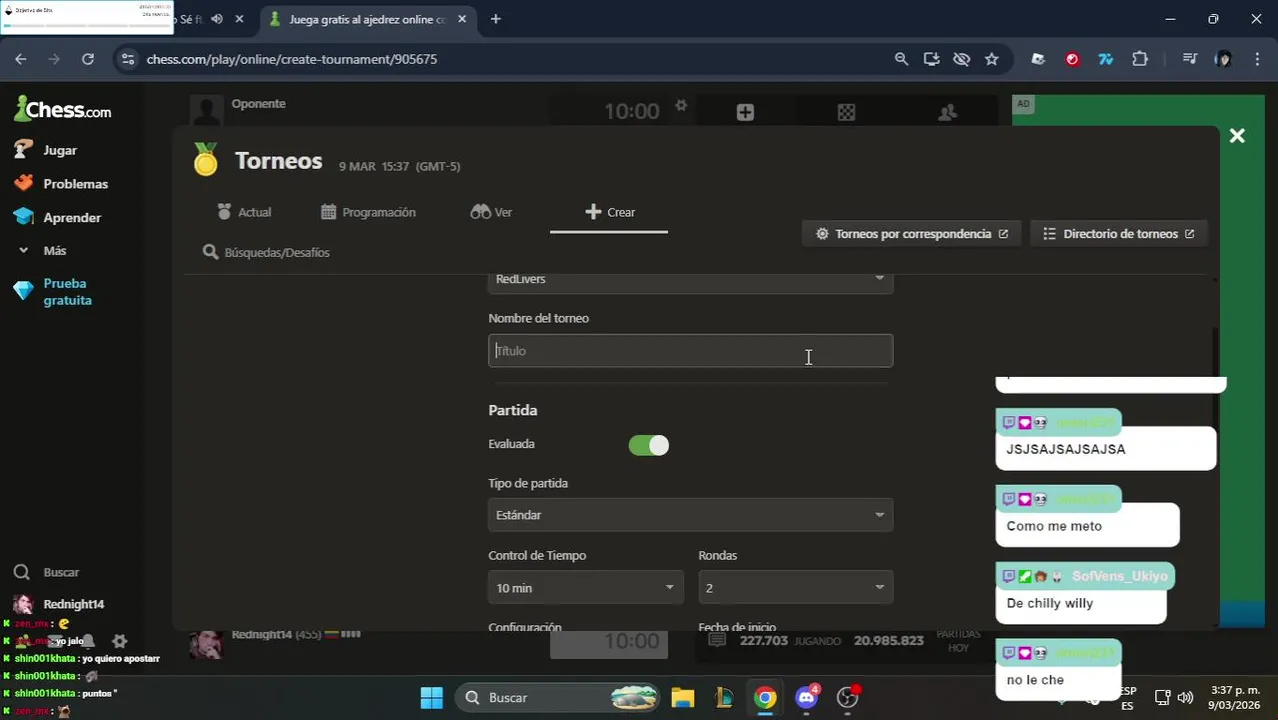Open OBS Studio from the taskbar
Image resolution: width=1278 pixels, height=720 pixels.
click(x=848, y=697)
